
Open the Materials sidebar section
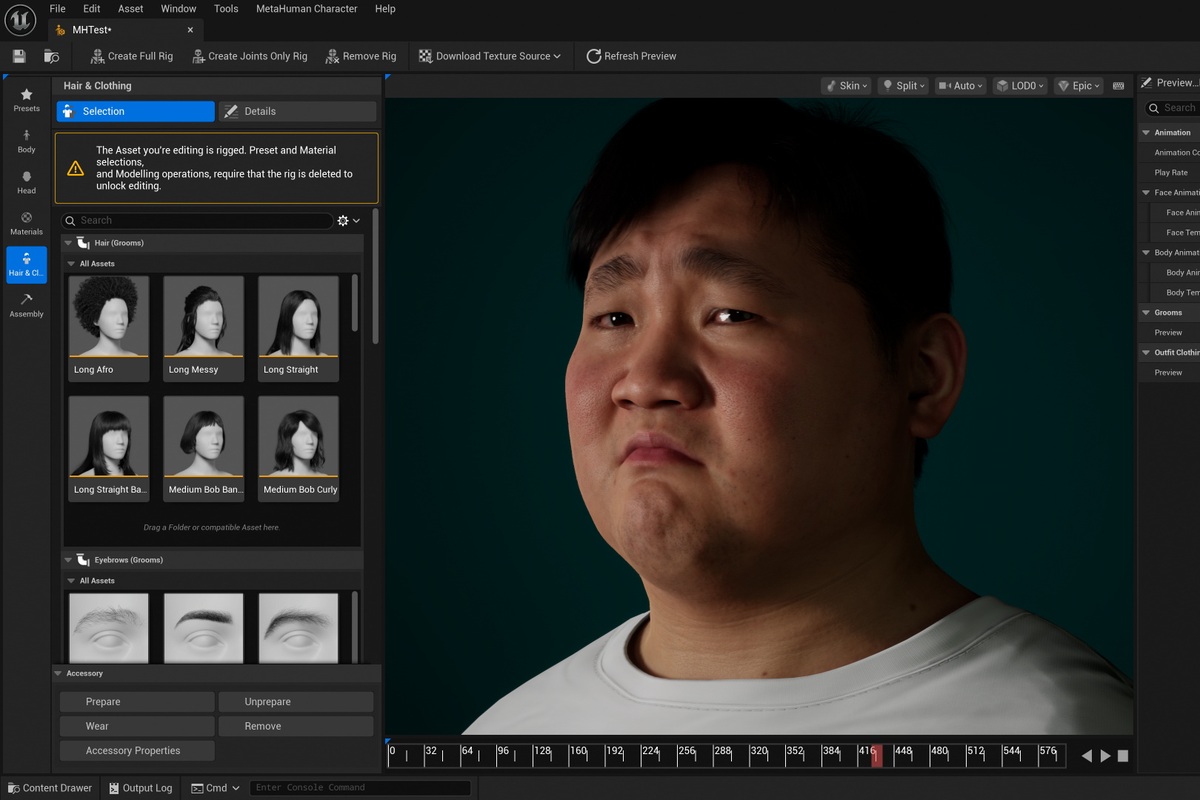(26, 223)
